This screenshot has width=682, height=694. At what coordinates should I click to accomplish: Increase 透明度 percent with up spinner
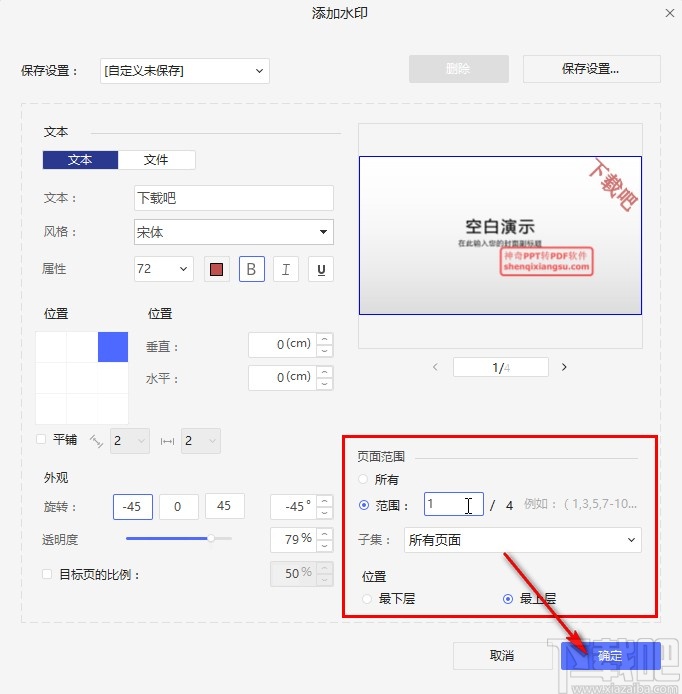325,534
